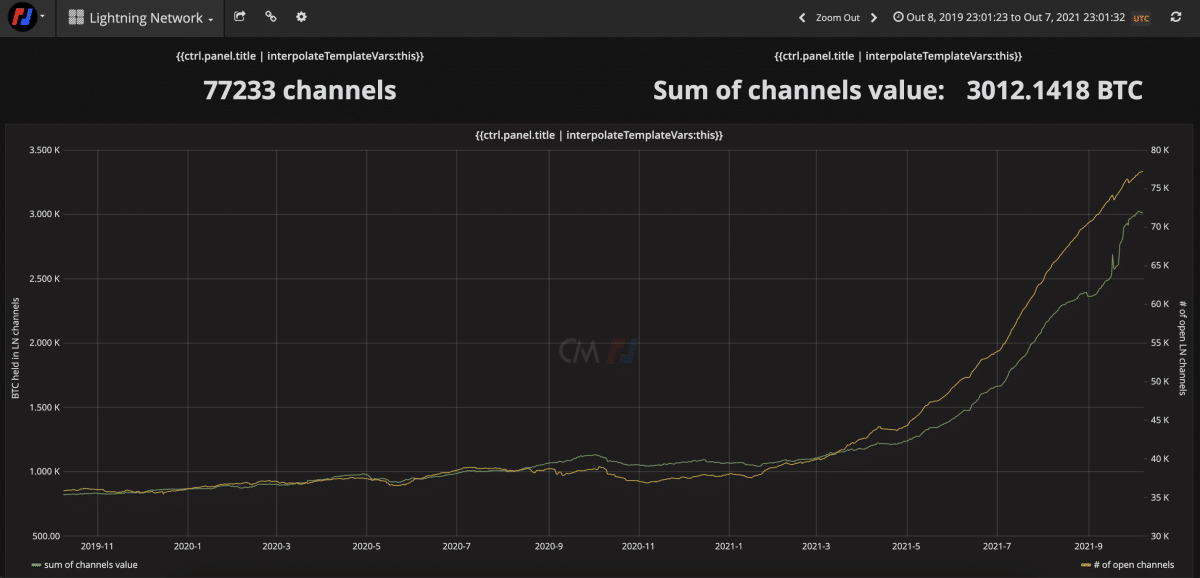Screen dimensions: 1200x578
Task: Shift time range backward with left arrow
Action: (x=802, y=18)
